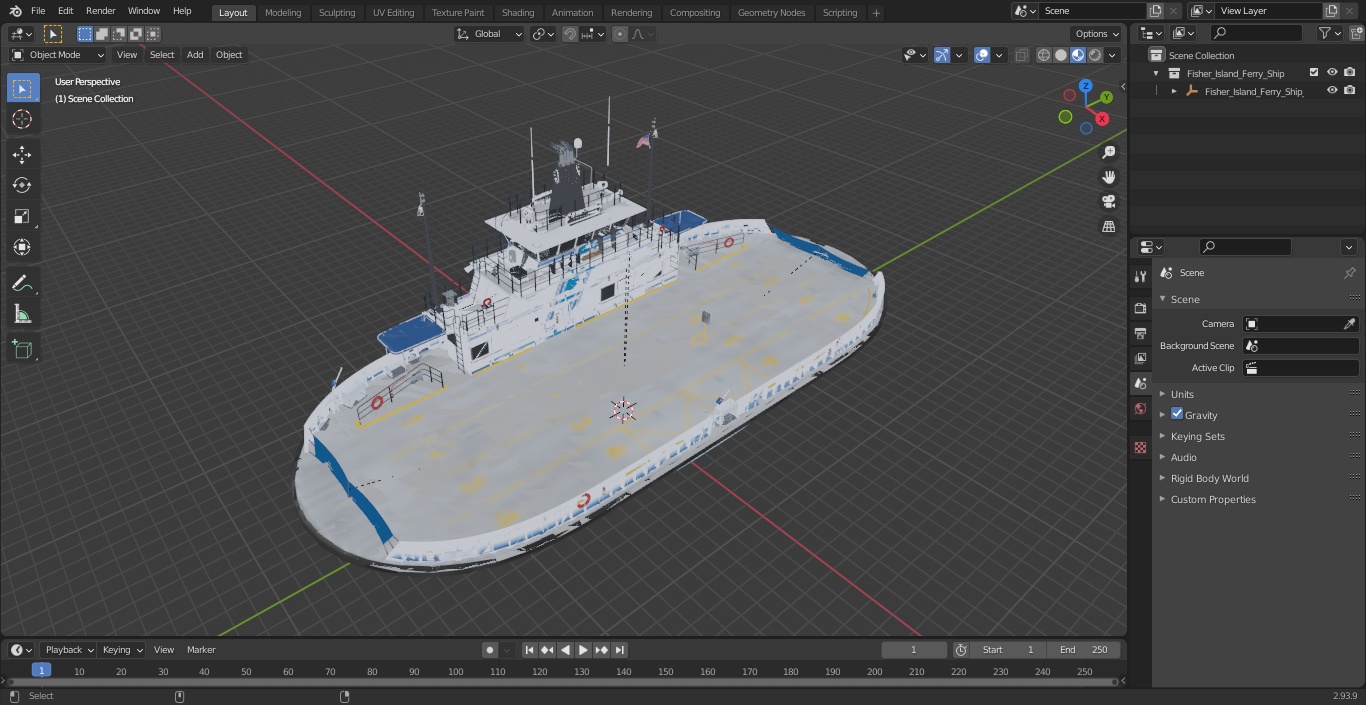The image size is (1366, 705).
Task: Expand the Units panel
Action: [1182, 394]
